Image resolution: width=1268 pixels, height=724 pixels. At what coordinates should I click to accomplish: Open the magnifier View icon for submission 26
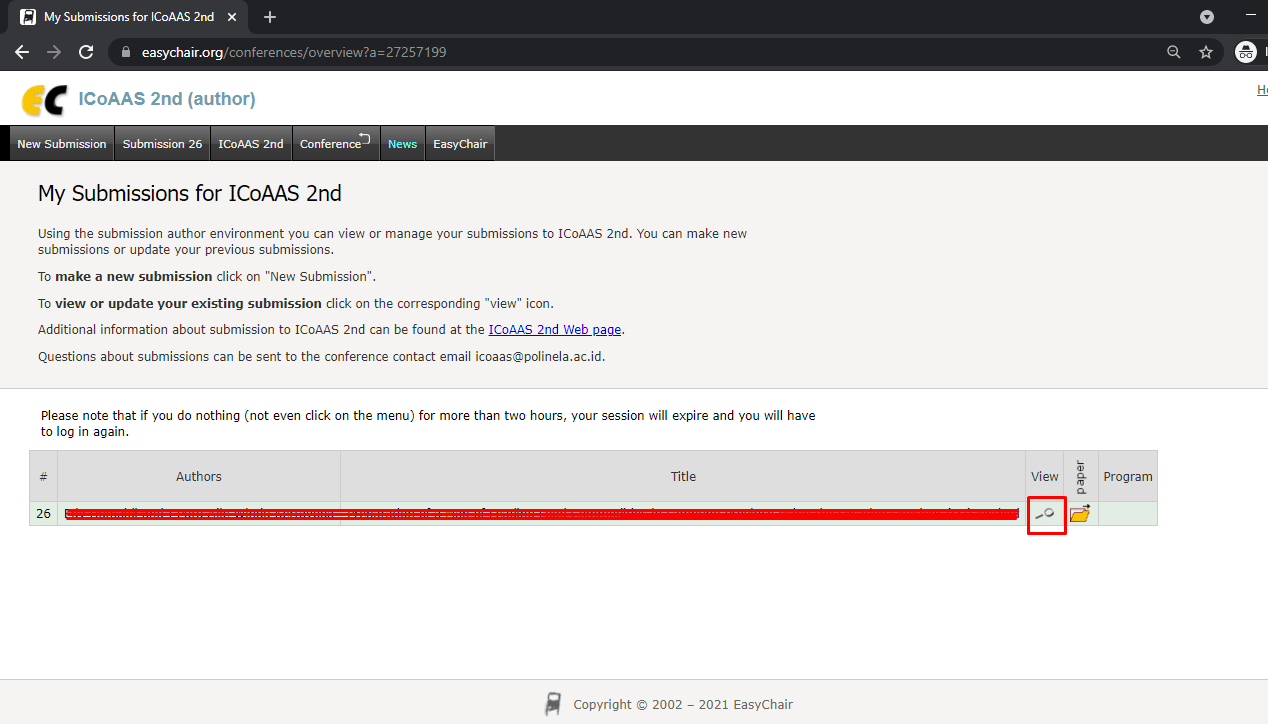pos(1045,514)
